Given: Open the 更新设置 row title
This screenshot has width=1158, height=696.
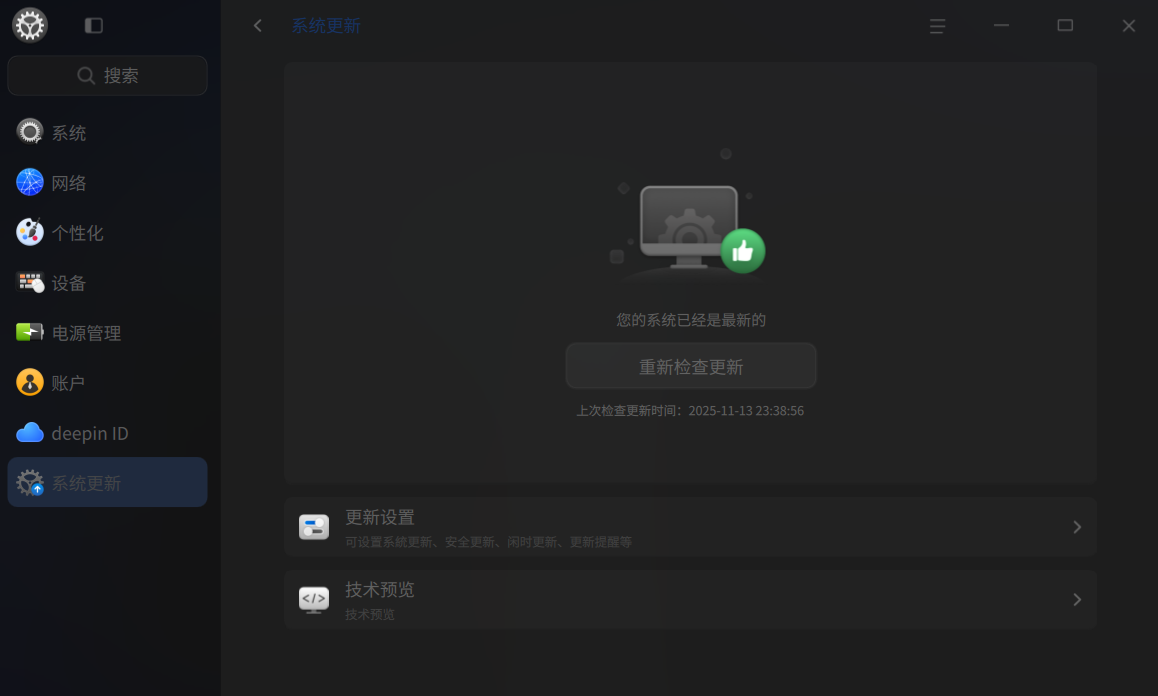Looking at the screenshot, I should click(380, 517).
